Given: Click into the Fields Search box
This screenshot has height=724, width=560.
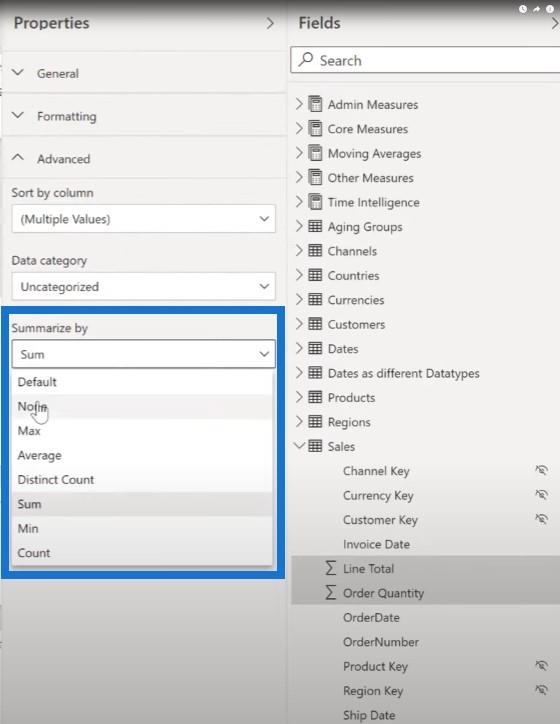Looking at the screenshot, I should [425, 60].
